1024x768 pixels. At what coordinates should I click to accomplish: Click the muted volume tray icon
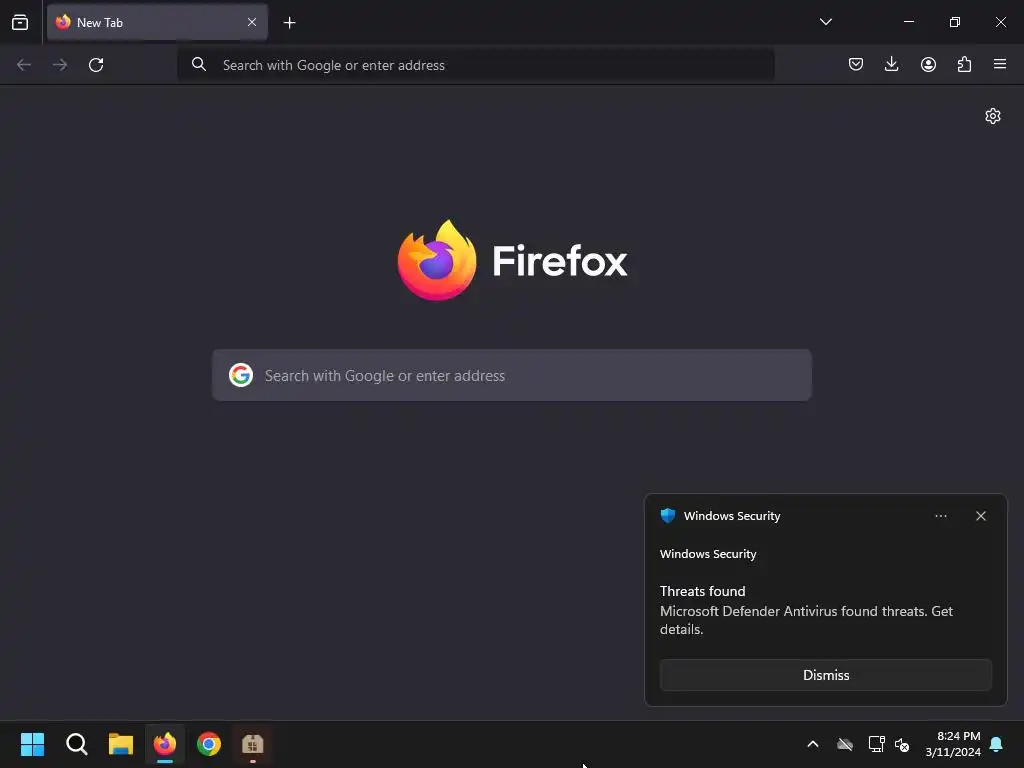point(902,744)
